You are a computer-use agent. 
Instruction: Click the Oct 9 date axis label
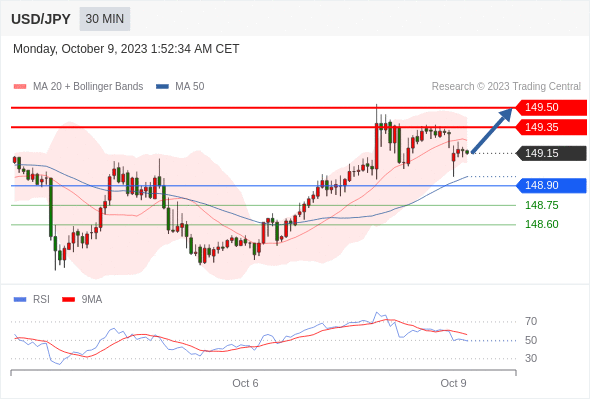click(x=453, y=383)
